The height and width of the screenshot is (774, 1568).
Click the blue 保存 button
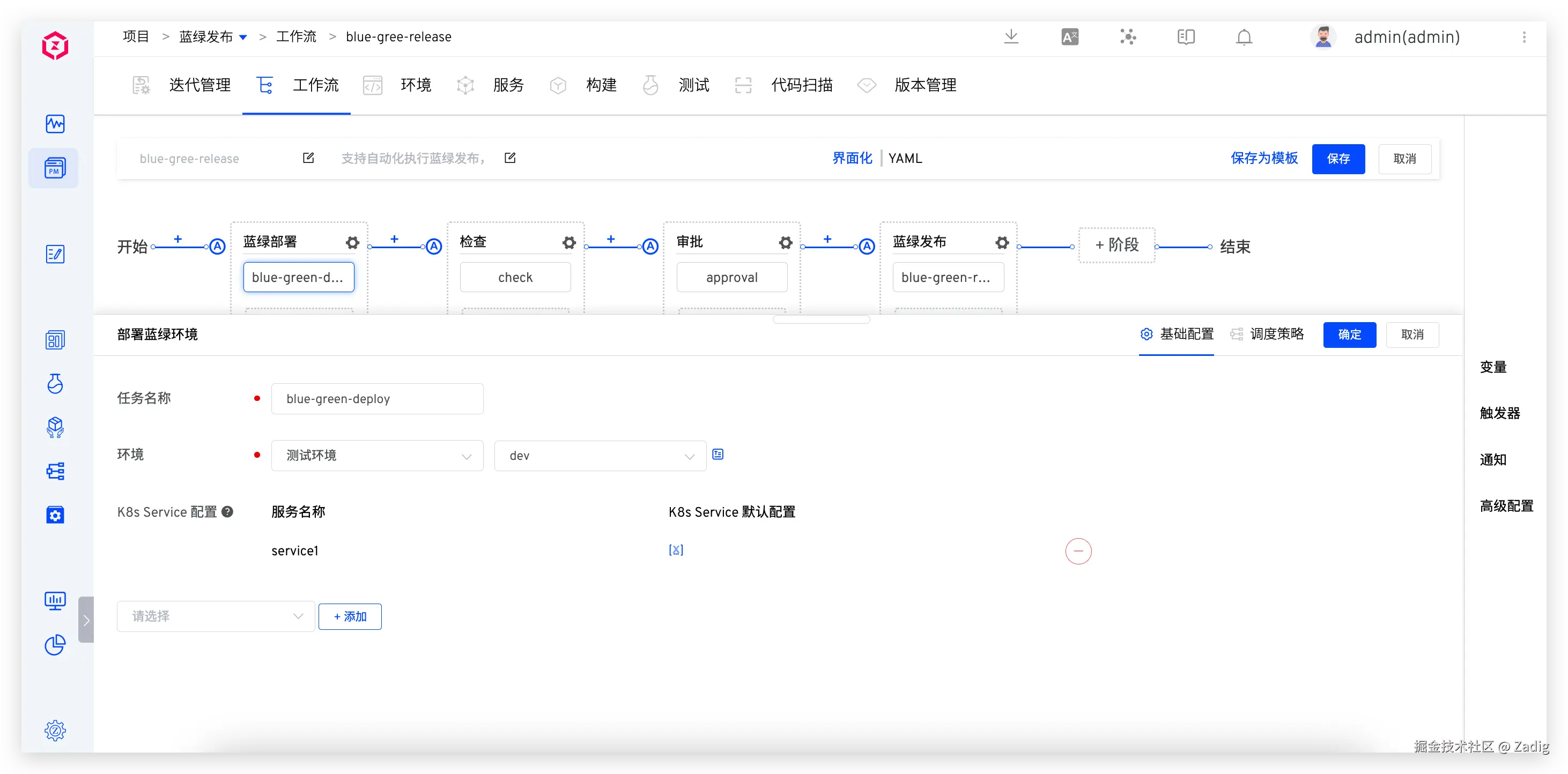(1338, 159)
